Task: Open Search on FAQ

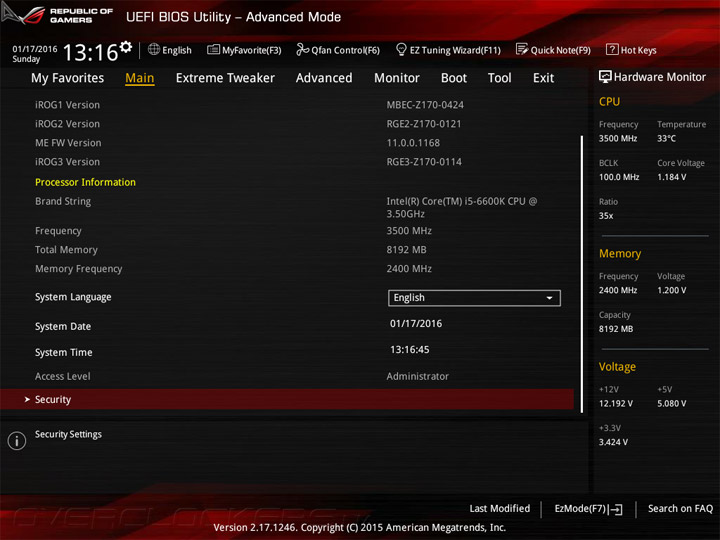Action: (680, 509)
